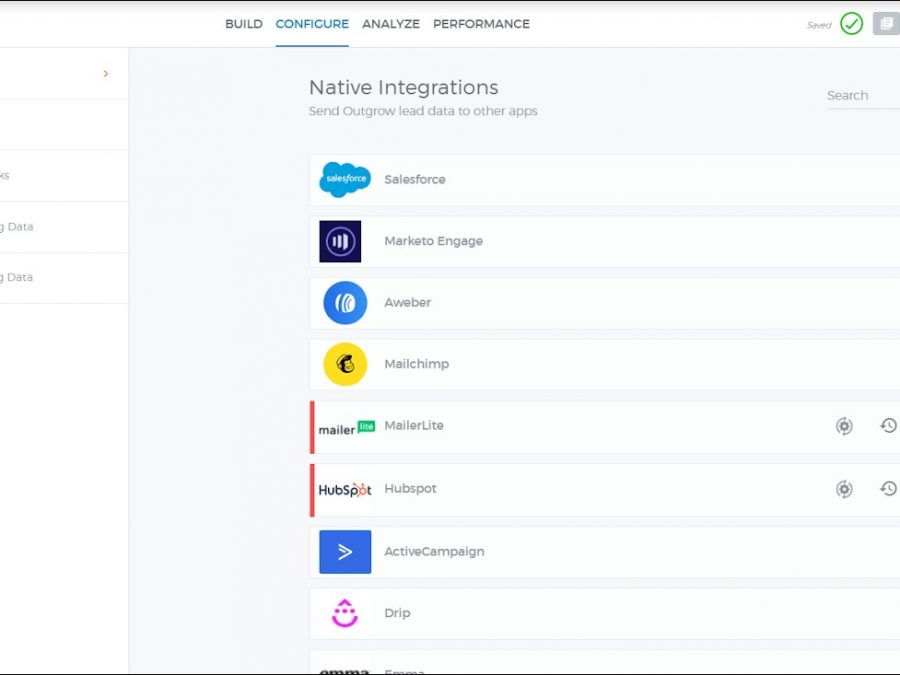The width and height of the screenshot is (900, 675).
Task: Click the green Saved checkmark icon
Action: pos(851,24)
